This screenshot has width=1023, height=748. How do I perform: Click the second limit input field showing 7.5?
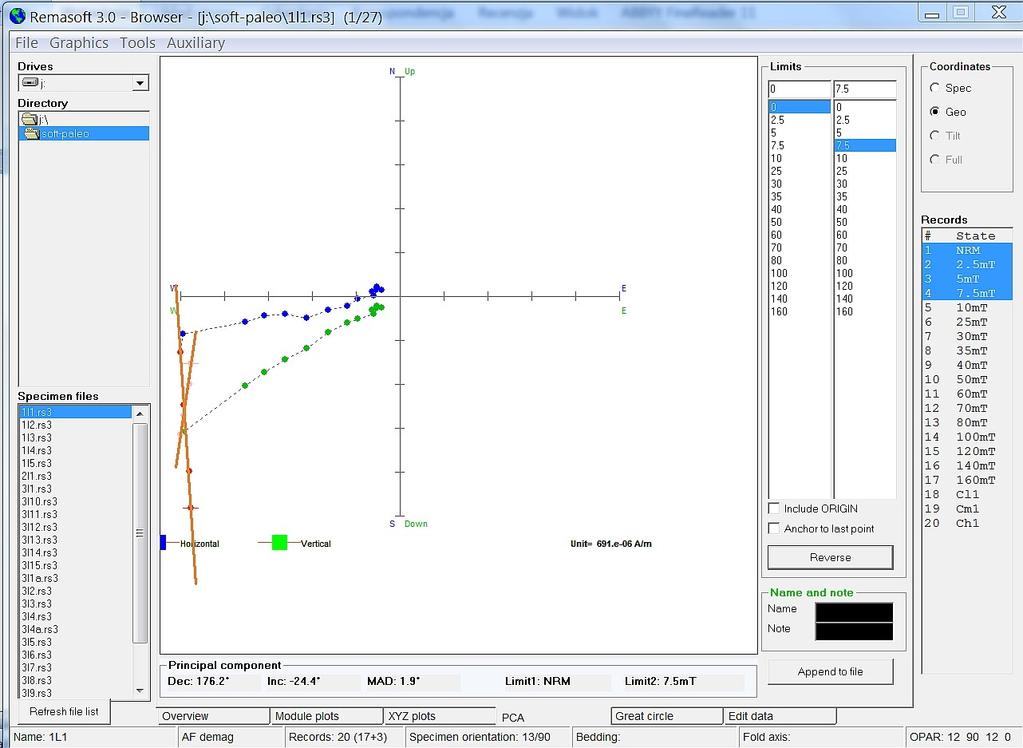pyautogui.click(x=864, y=89)
